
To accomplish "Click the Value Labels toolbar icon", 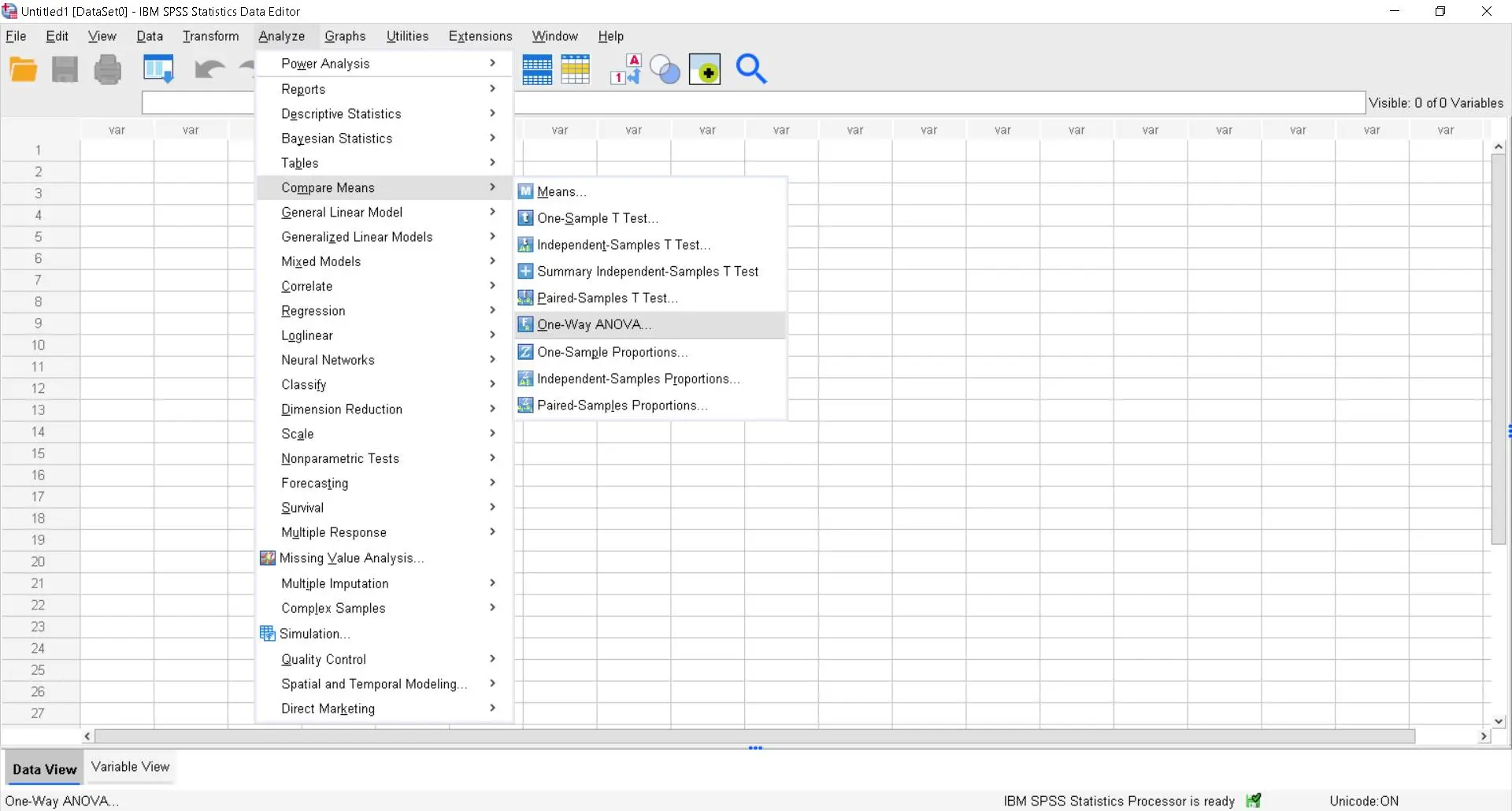I will (625, 70).
